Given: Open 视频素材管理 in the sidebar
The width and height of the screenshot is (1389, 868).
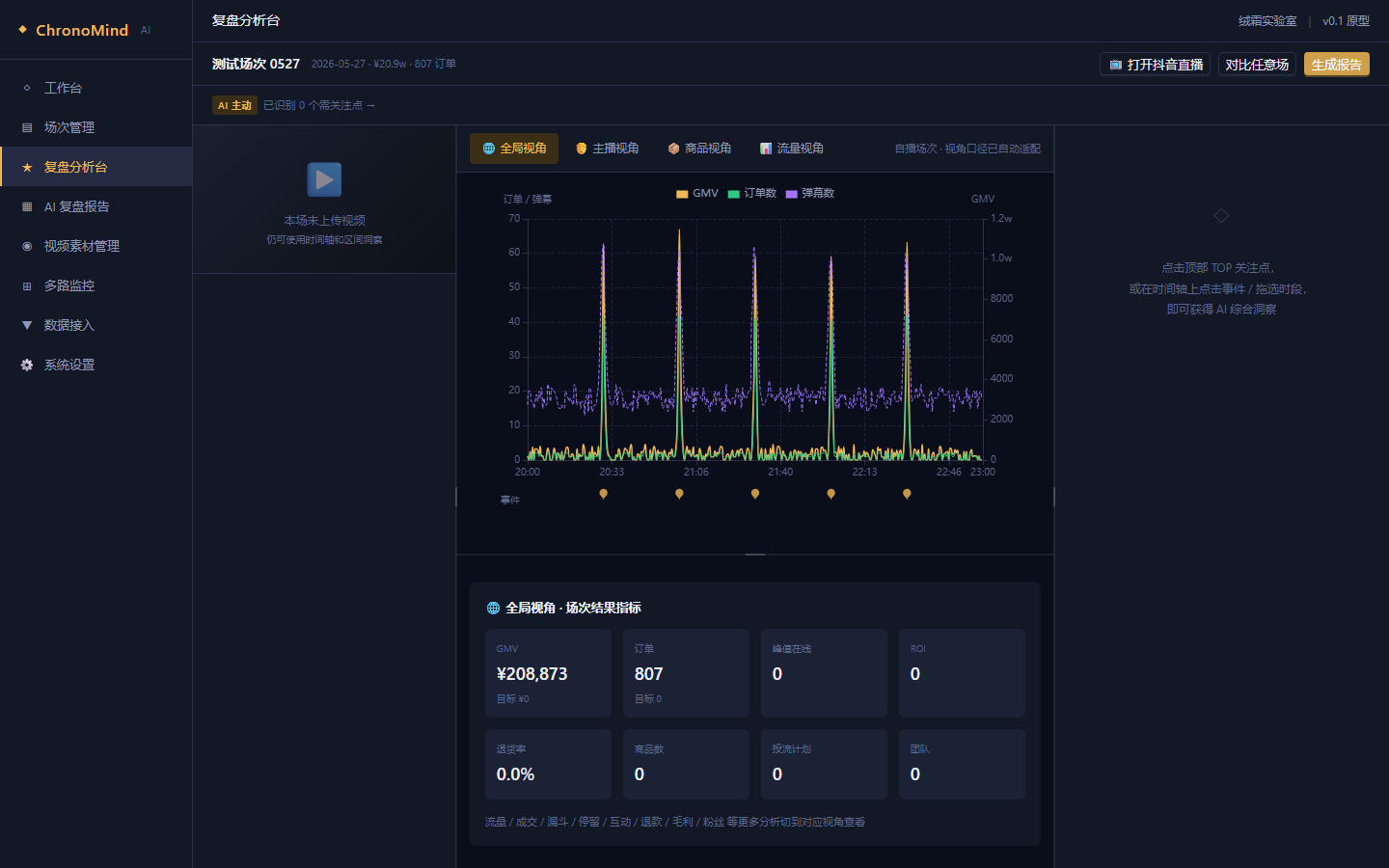Looking at the screenshot, I should (x=96, y=246).
